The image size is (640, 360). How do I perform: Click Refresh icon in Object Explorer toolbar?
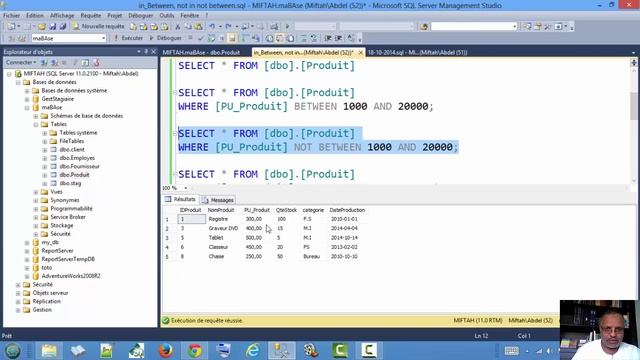(85, 63)
